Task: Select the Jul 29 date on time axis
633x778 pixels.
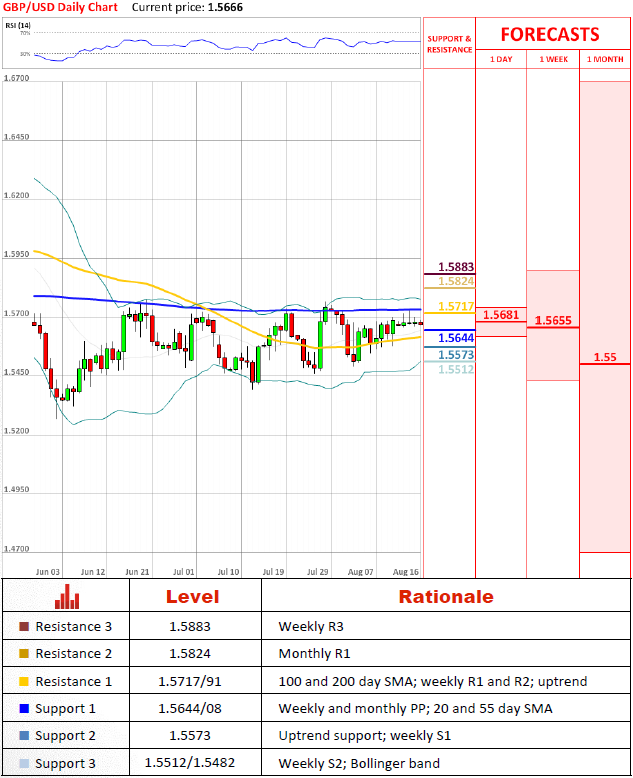Action: click(318, 572)
